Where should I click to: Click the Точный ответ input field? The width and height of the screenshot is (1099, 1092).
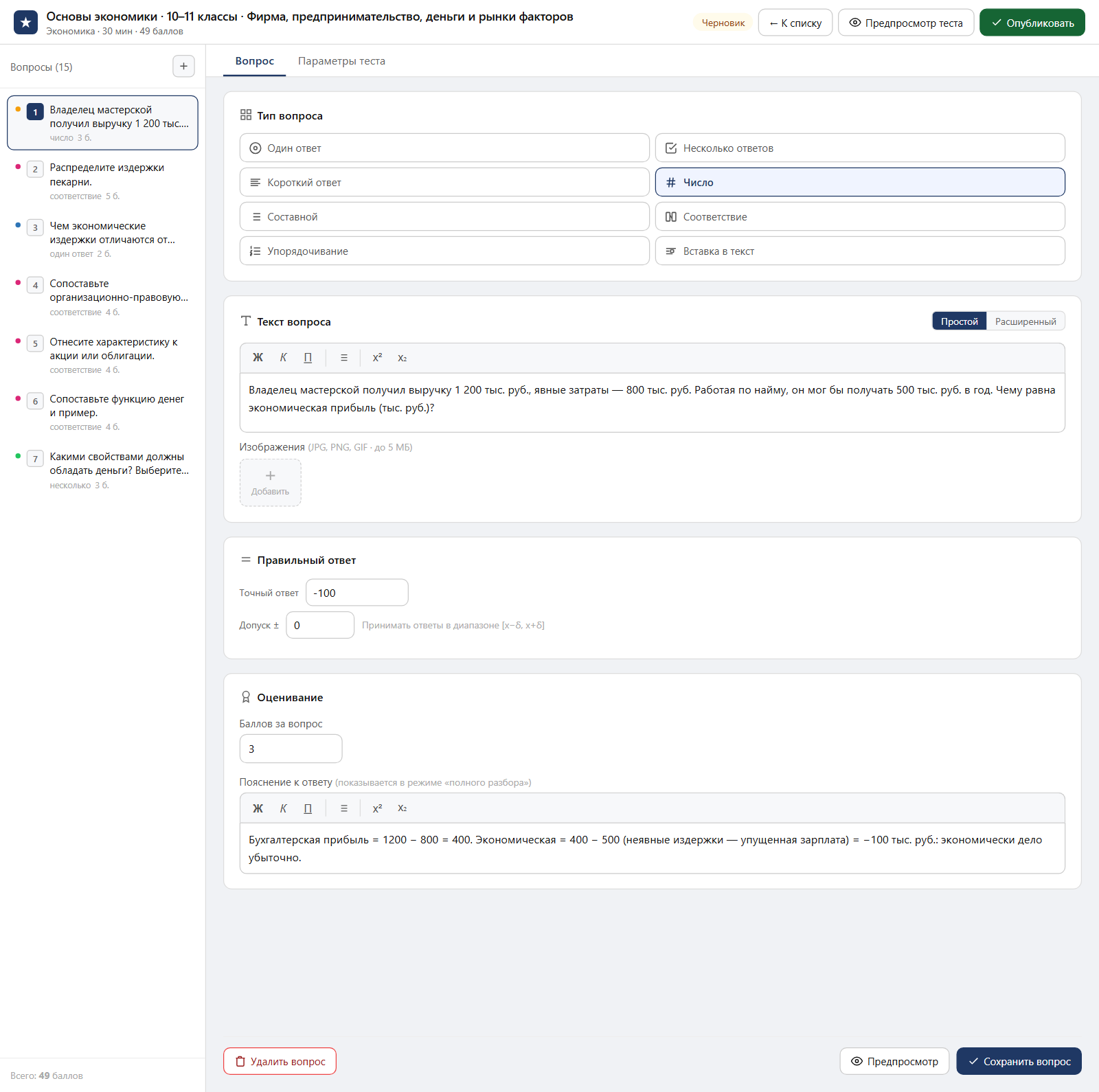tap(357, 593)
